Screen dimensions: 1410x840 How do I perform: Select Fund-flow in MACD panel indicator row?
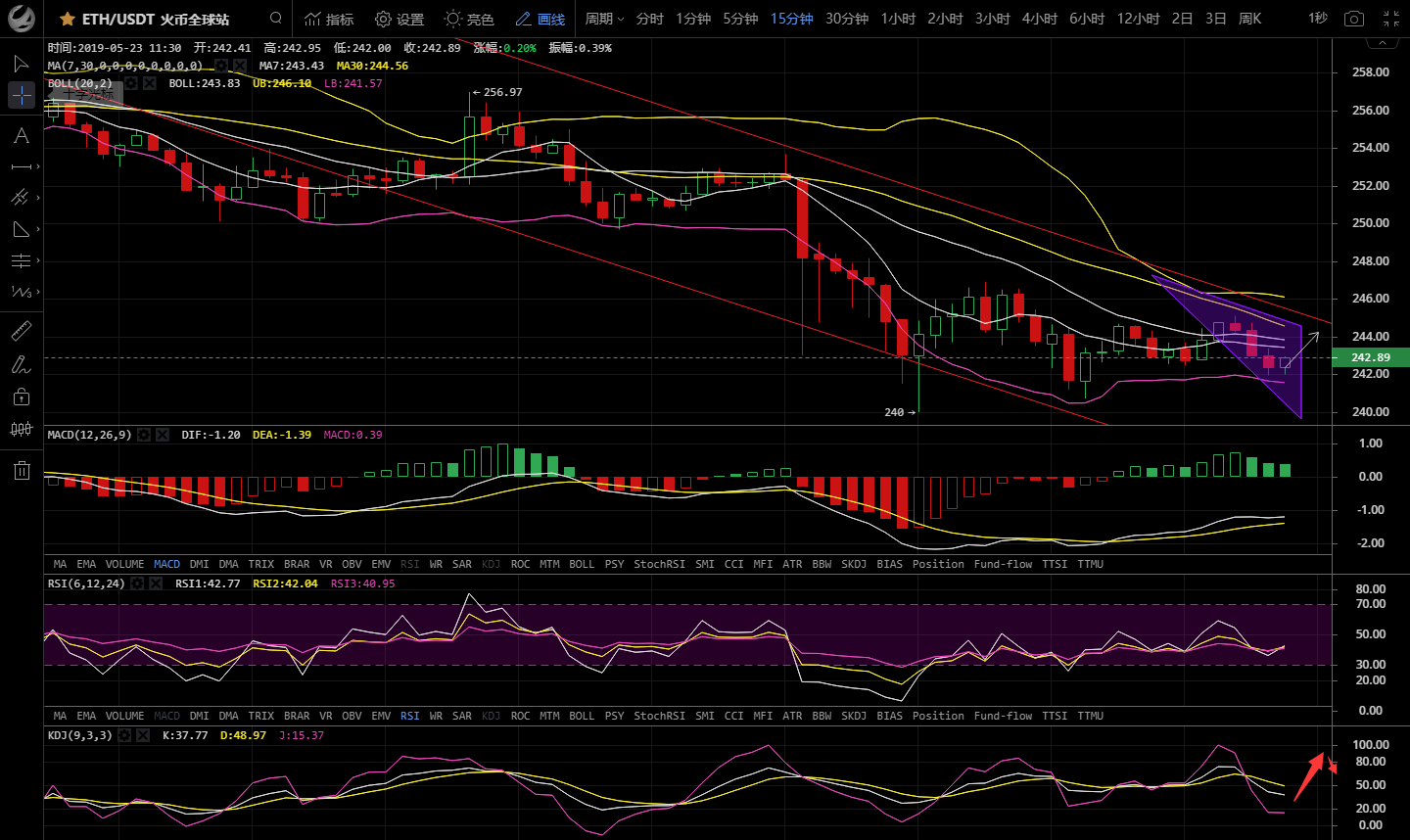(1003, 564)
